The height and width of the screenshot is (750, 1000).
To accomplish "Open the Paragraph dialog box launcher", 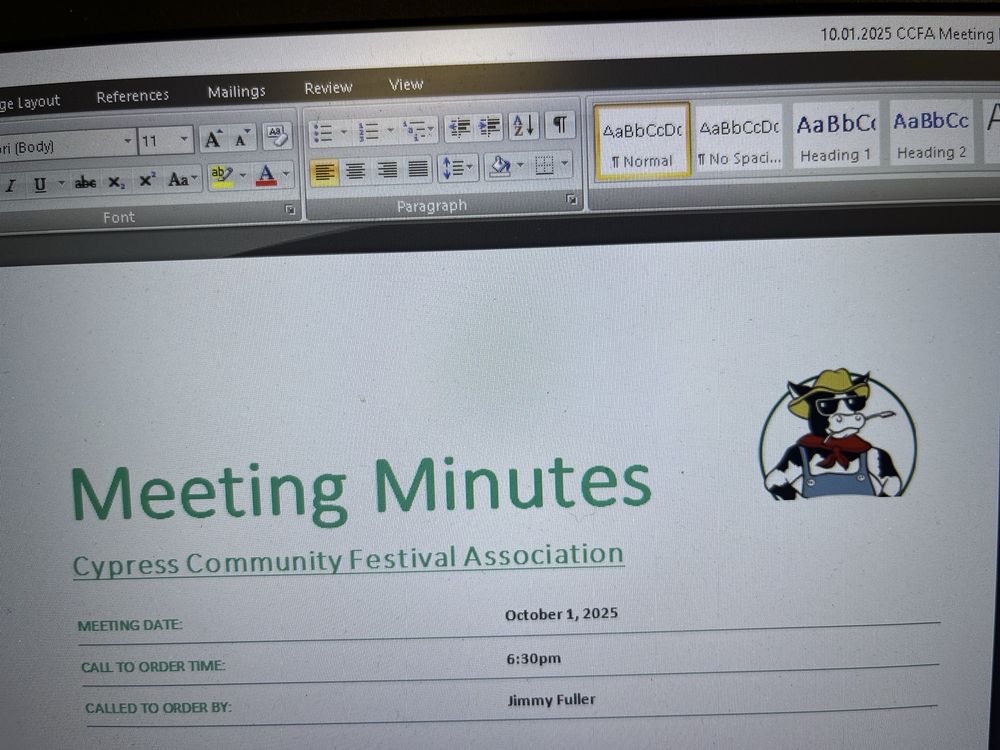I will 572,201.
